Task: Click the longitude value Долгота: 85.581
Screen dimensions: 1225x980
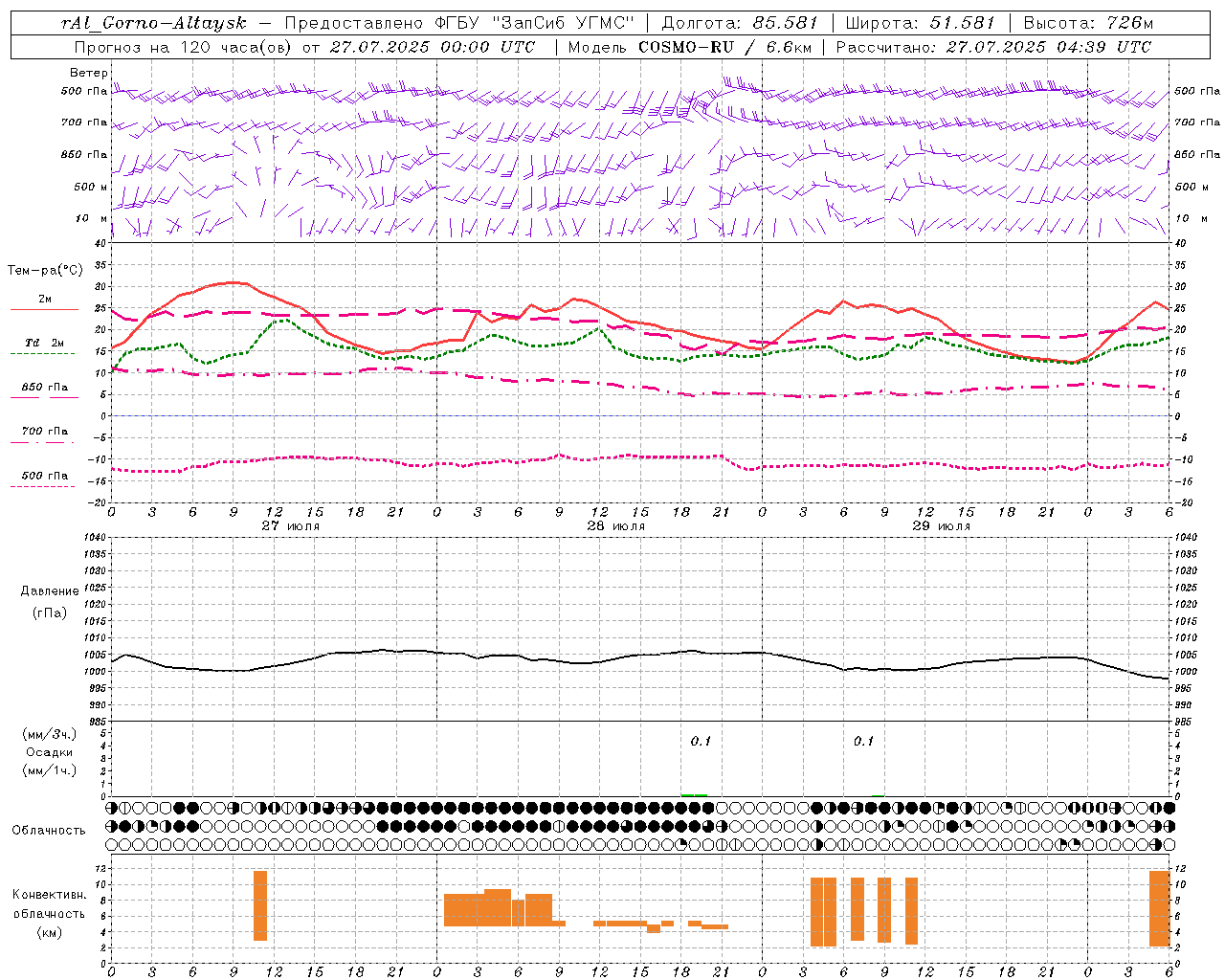Action: (x=740, y=23)
